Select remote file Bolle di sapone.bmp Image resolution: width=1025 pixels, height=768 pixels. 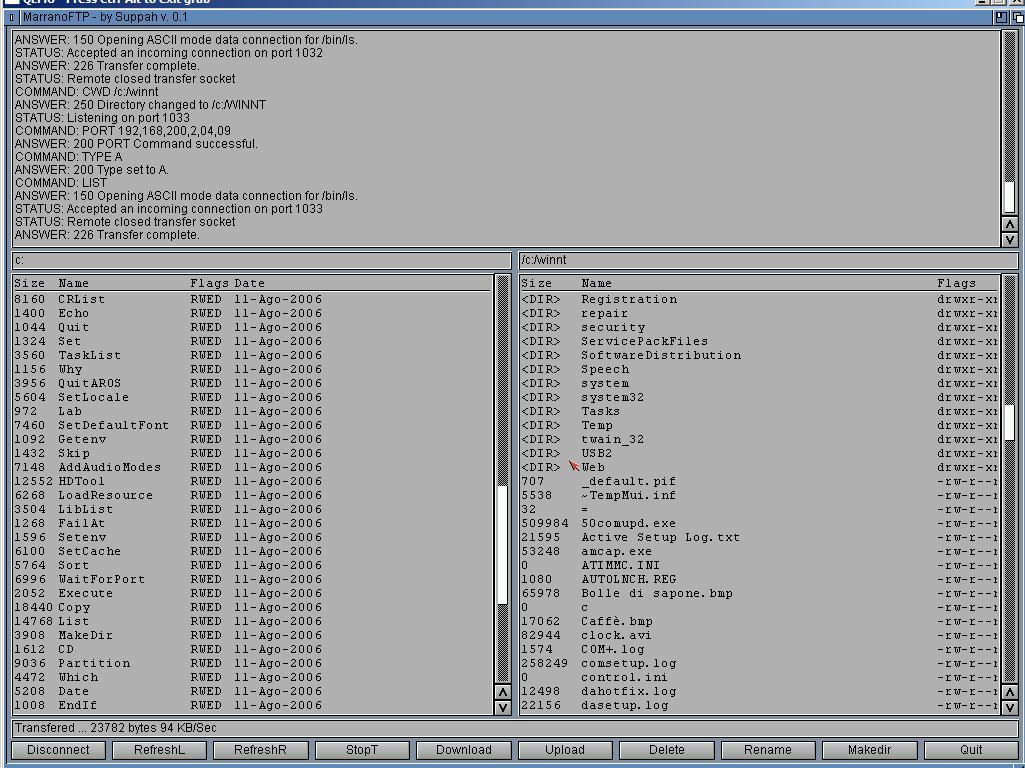[x=759, y=593]
